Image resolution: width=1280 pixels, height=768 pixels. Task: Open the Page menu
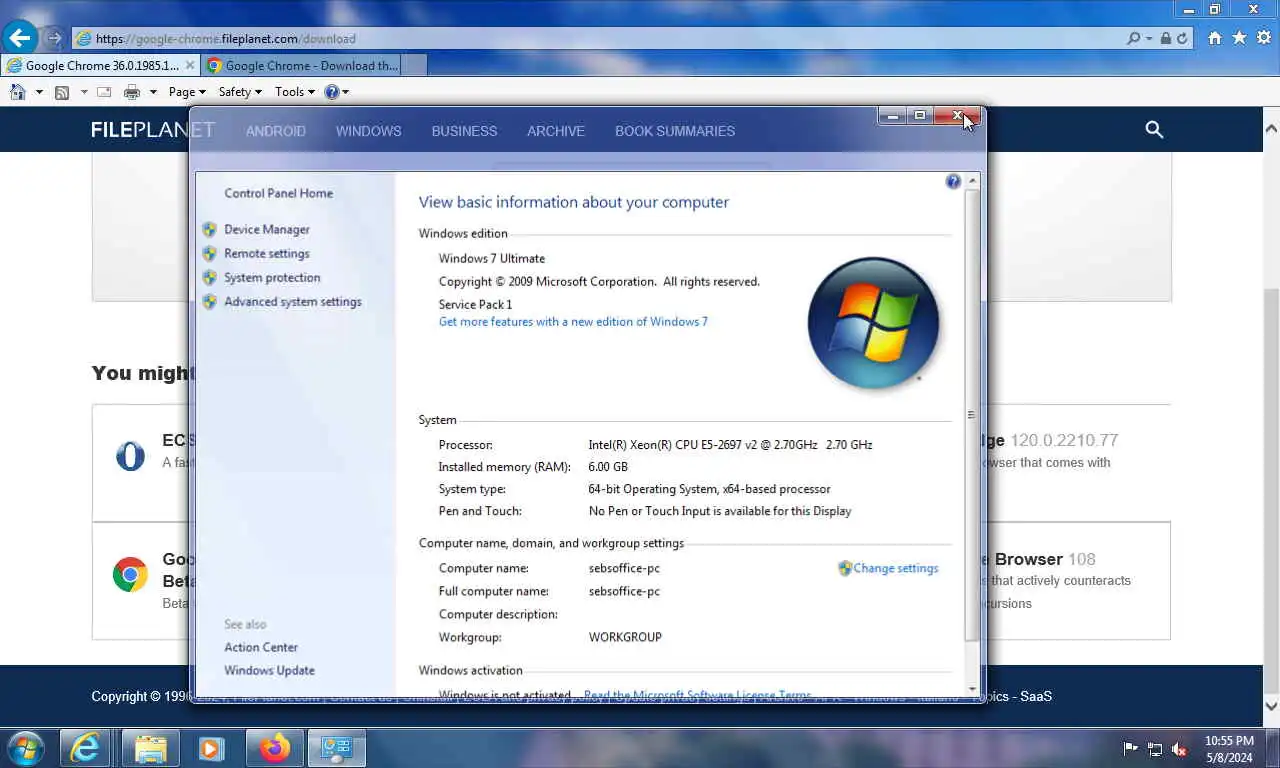coord(187,92)
